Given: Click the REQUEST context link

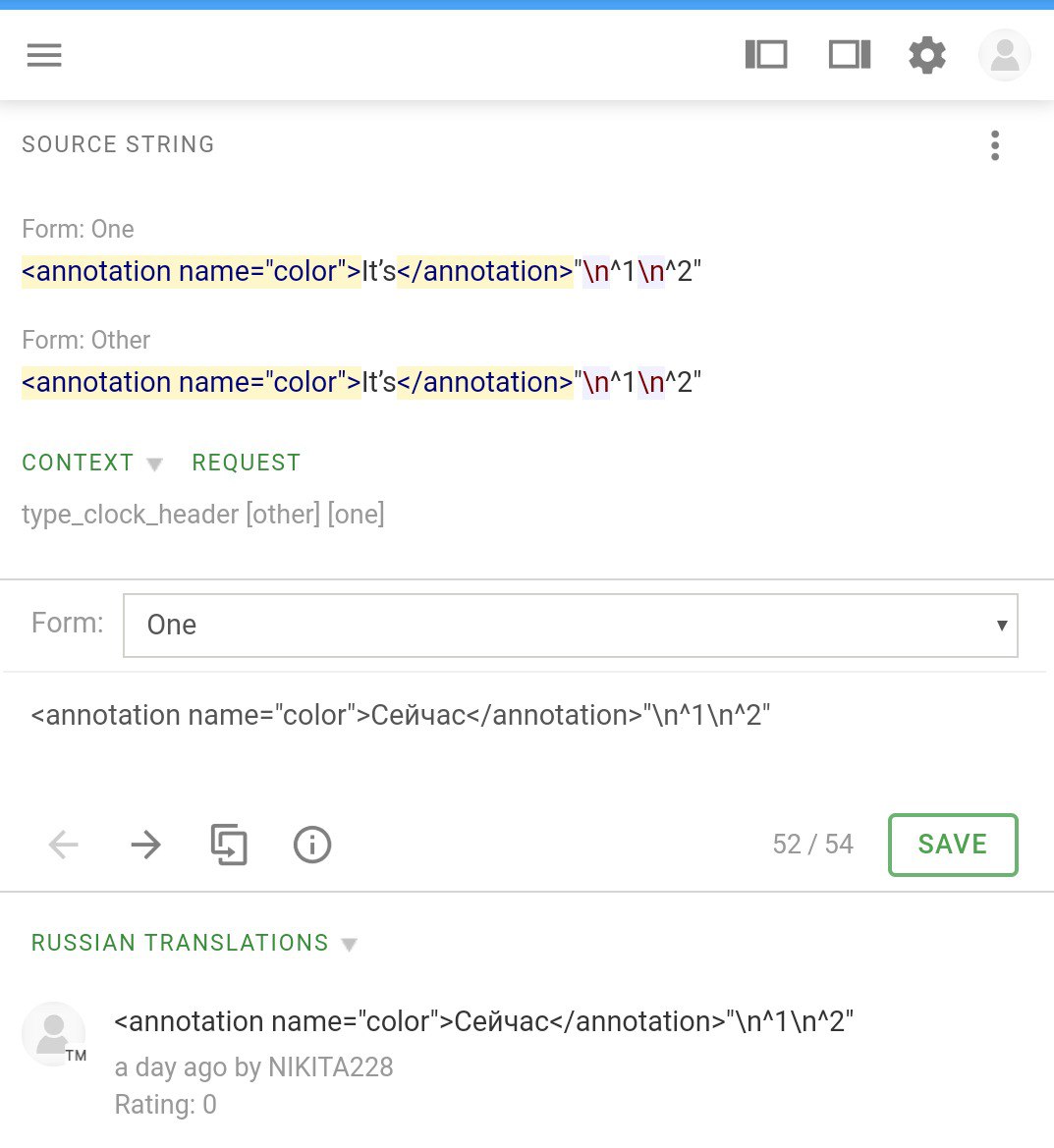Looking at the screenshot, I should pyautogui.click(x=247, y=463).
